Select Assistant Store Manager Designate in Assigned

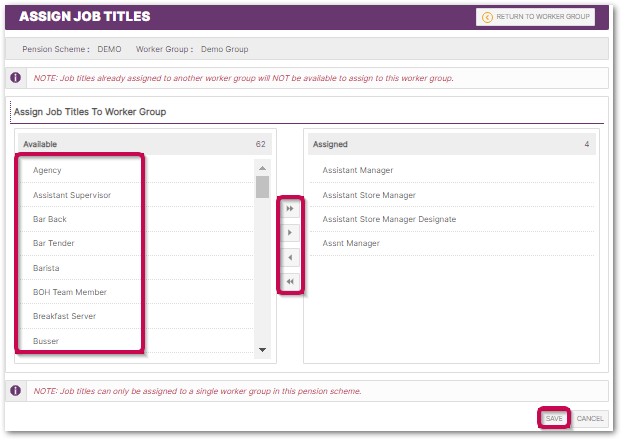(x=389, y=219)
